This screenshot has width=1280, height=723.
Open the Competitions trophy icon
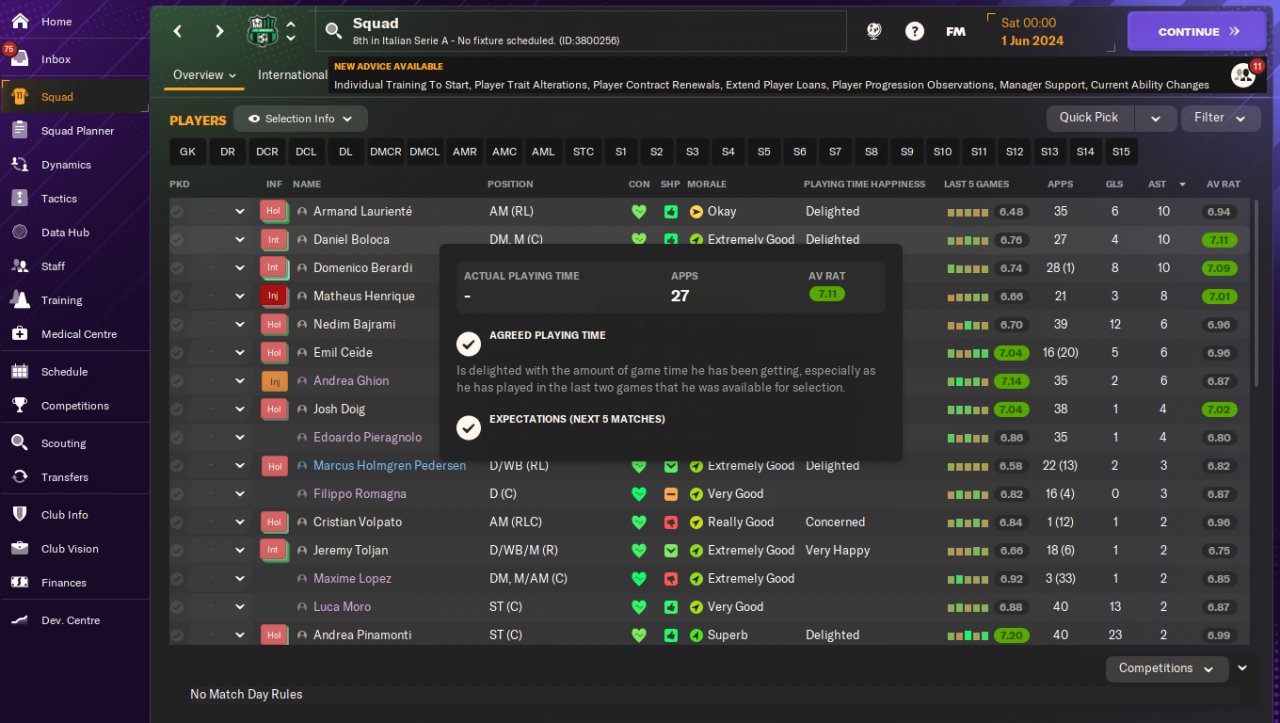click(x=19, y=406)
